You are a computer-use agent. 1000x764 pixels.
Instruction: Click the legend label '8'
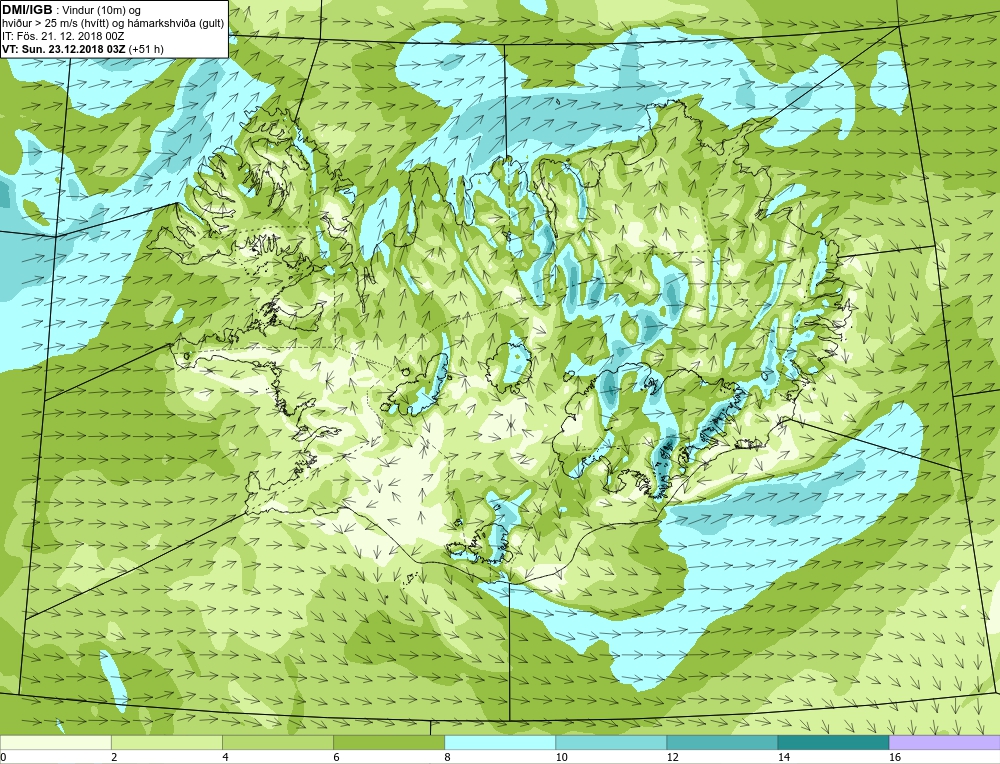pyautogui.click(x=447, y=757)
